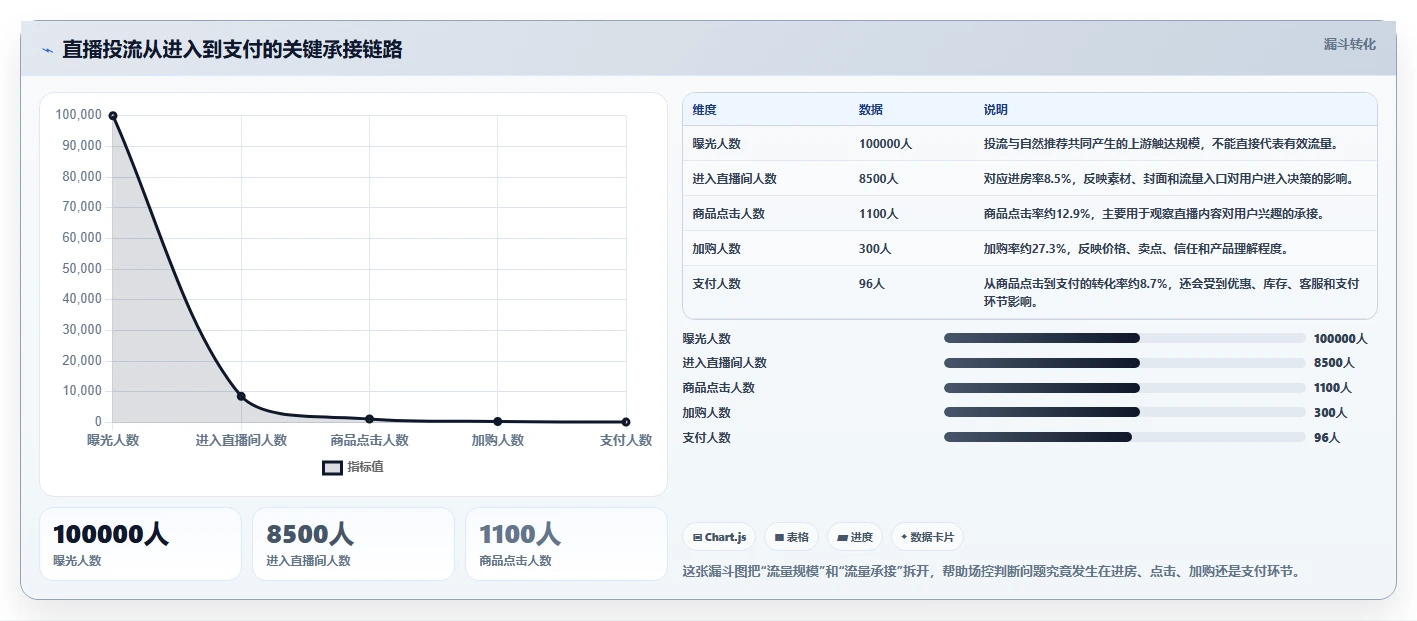Click the 曝光人数 x-axis label on chart
The height and width of the screenshot is (621, 1417).
point(113,440)
